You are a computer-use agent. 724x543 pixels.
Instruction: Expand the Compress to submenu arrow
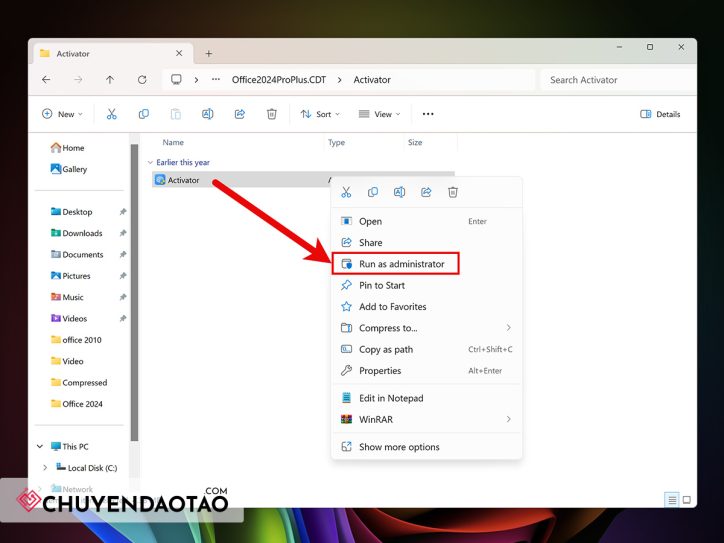(x=508, y=328)
